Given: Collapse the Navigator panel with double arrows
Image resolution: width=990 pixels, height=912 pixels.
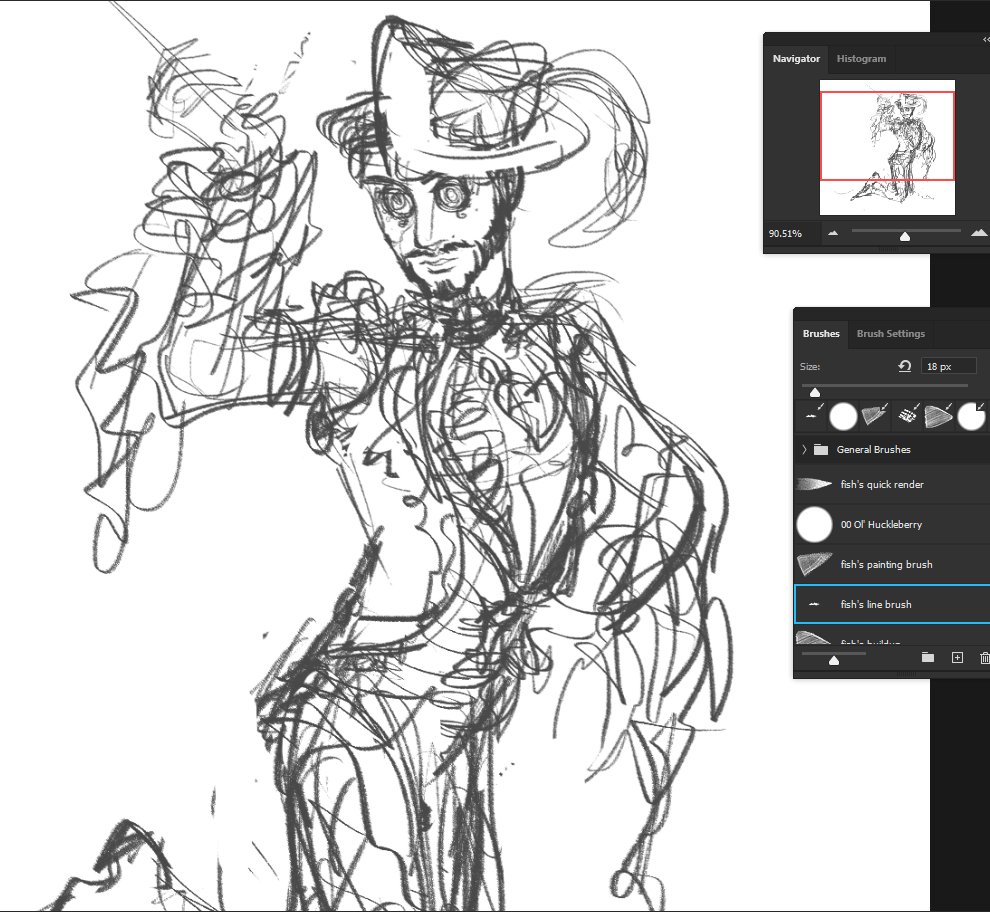Looking at the screenshot, I should coord(986,39).
